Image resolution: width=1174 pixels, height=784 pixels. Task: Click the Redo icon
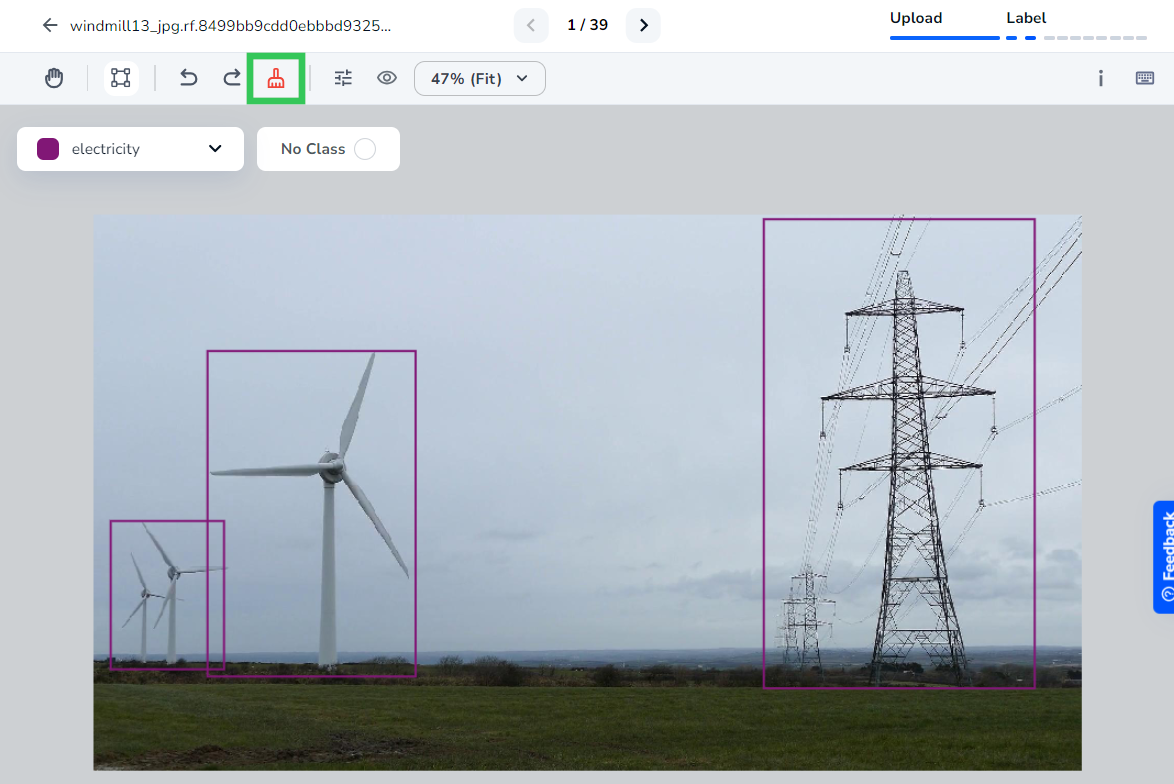[231, 77]
